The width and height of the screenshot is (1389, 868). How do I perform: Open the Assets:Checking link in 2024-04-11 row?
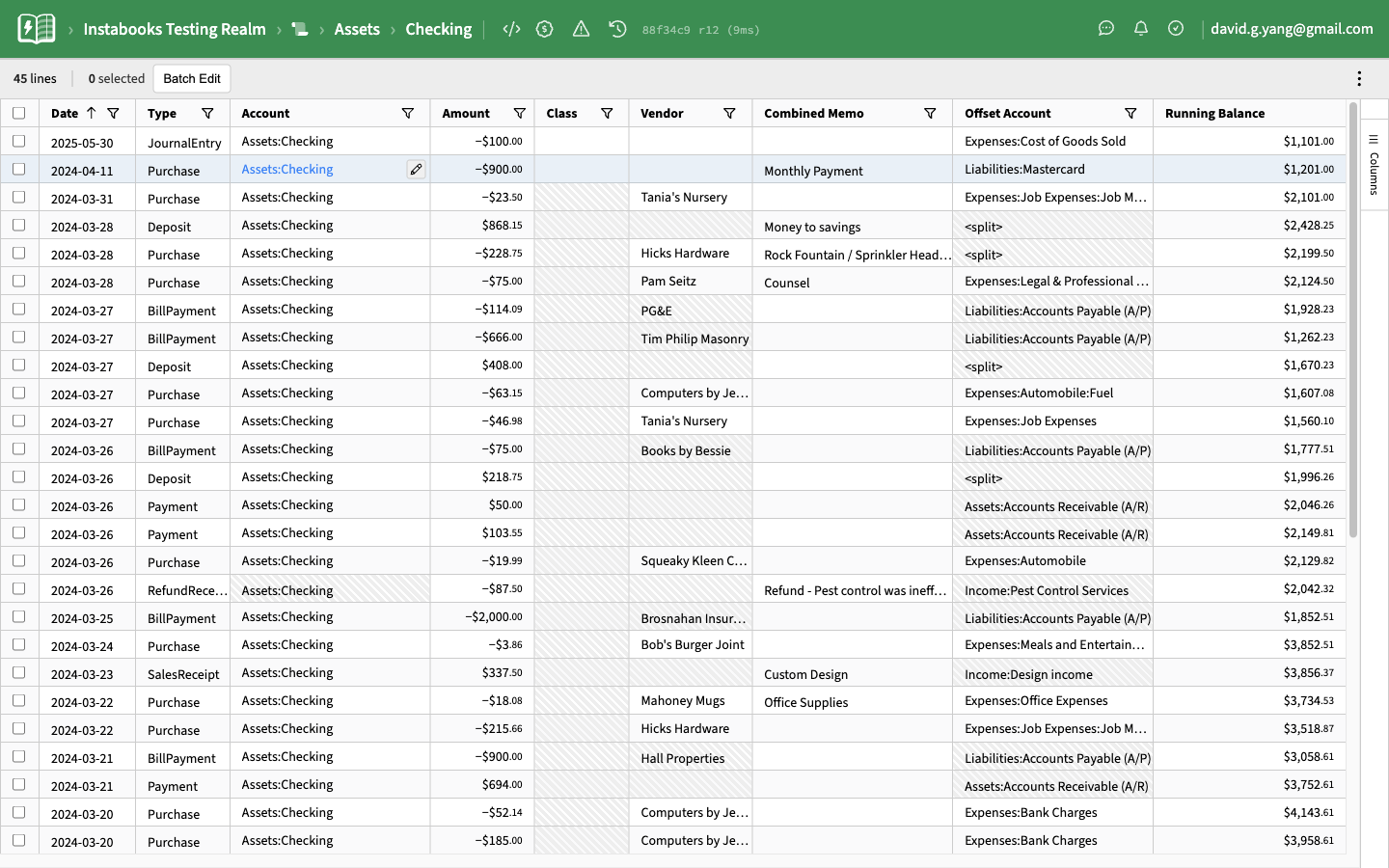[287, 169]
